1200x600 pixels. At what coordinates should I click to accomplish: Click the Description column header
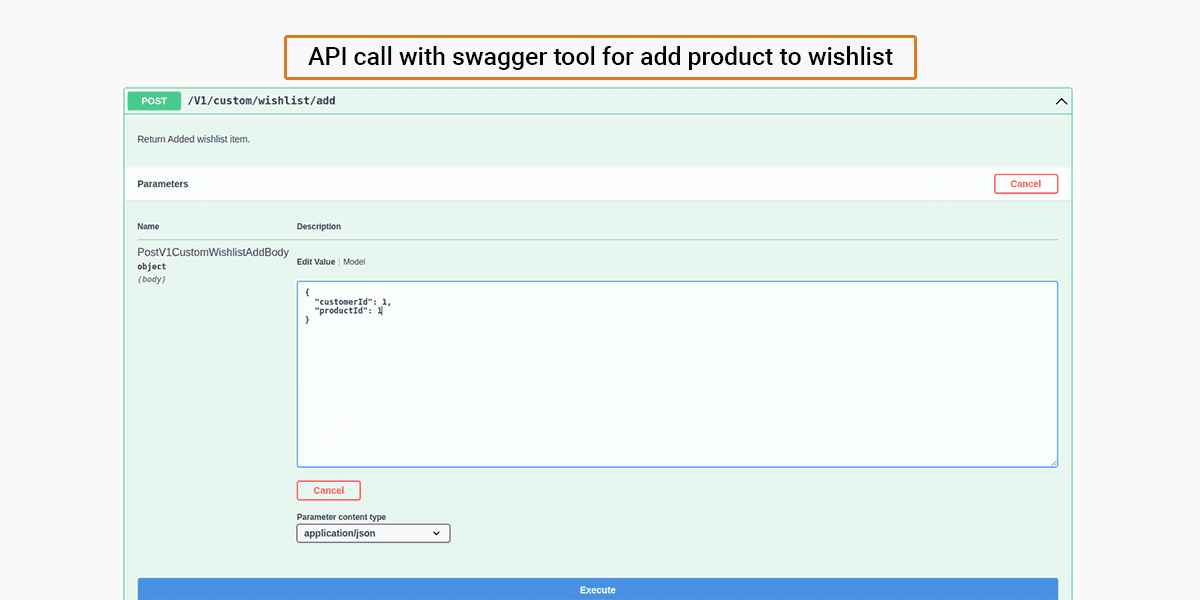[319, 227]
